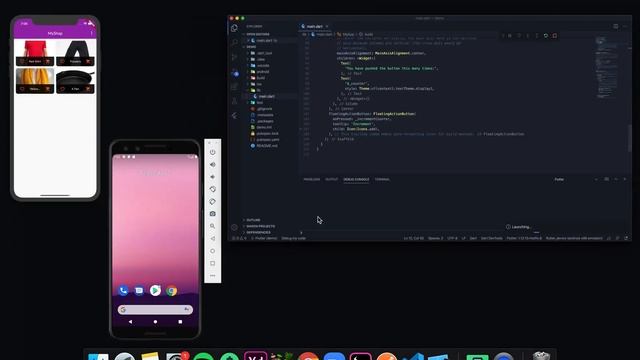Open more options dots on emulator toolbar

click(x=213, y=276)
